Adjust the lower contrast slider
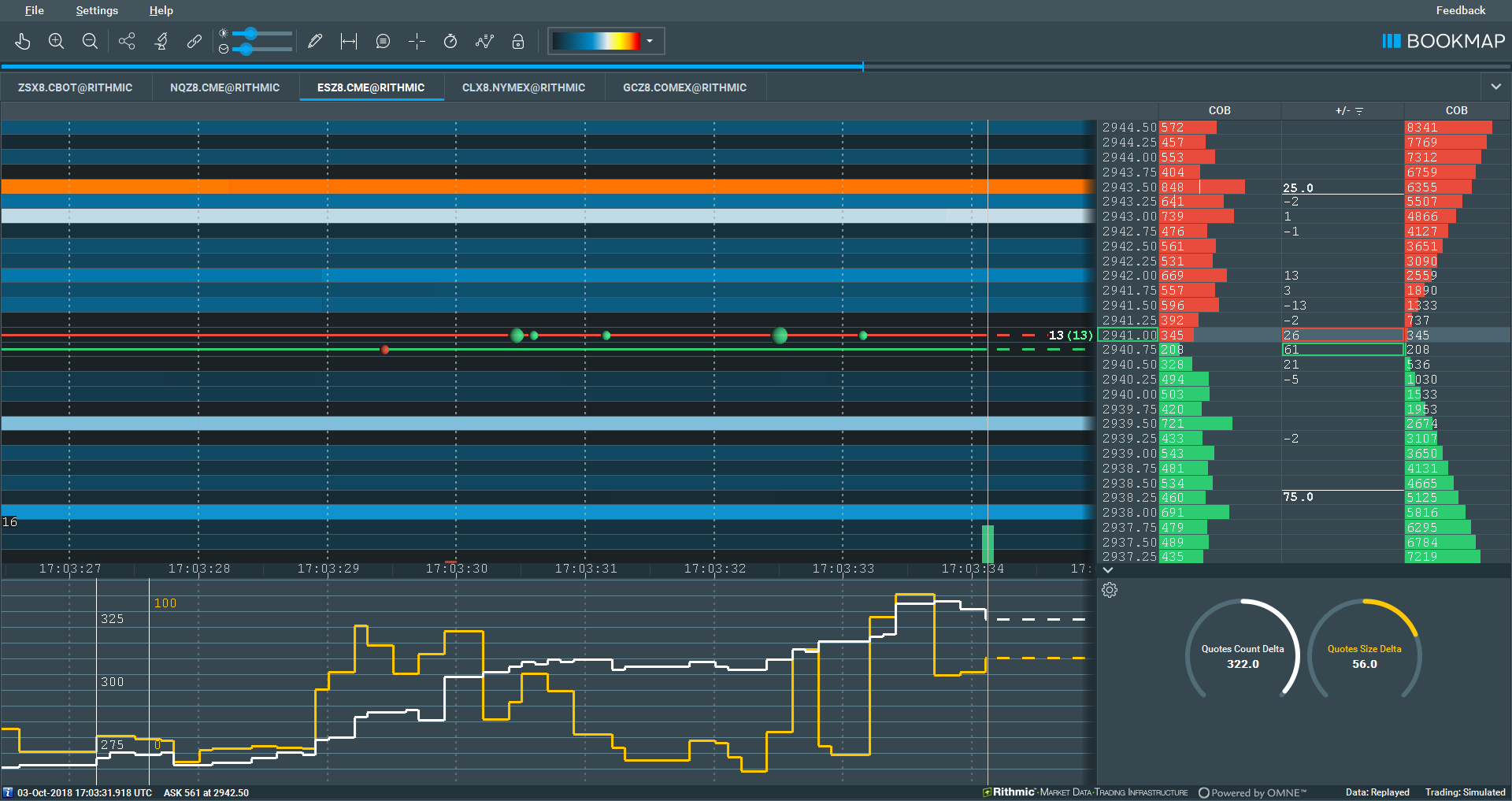 point(246,49)
